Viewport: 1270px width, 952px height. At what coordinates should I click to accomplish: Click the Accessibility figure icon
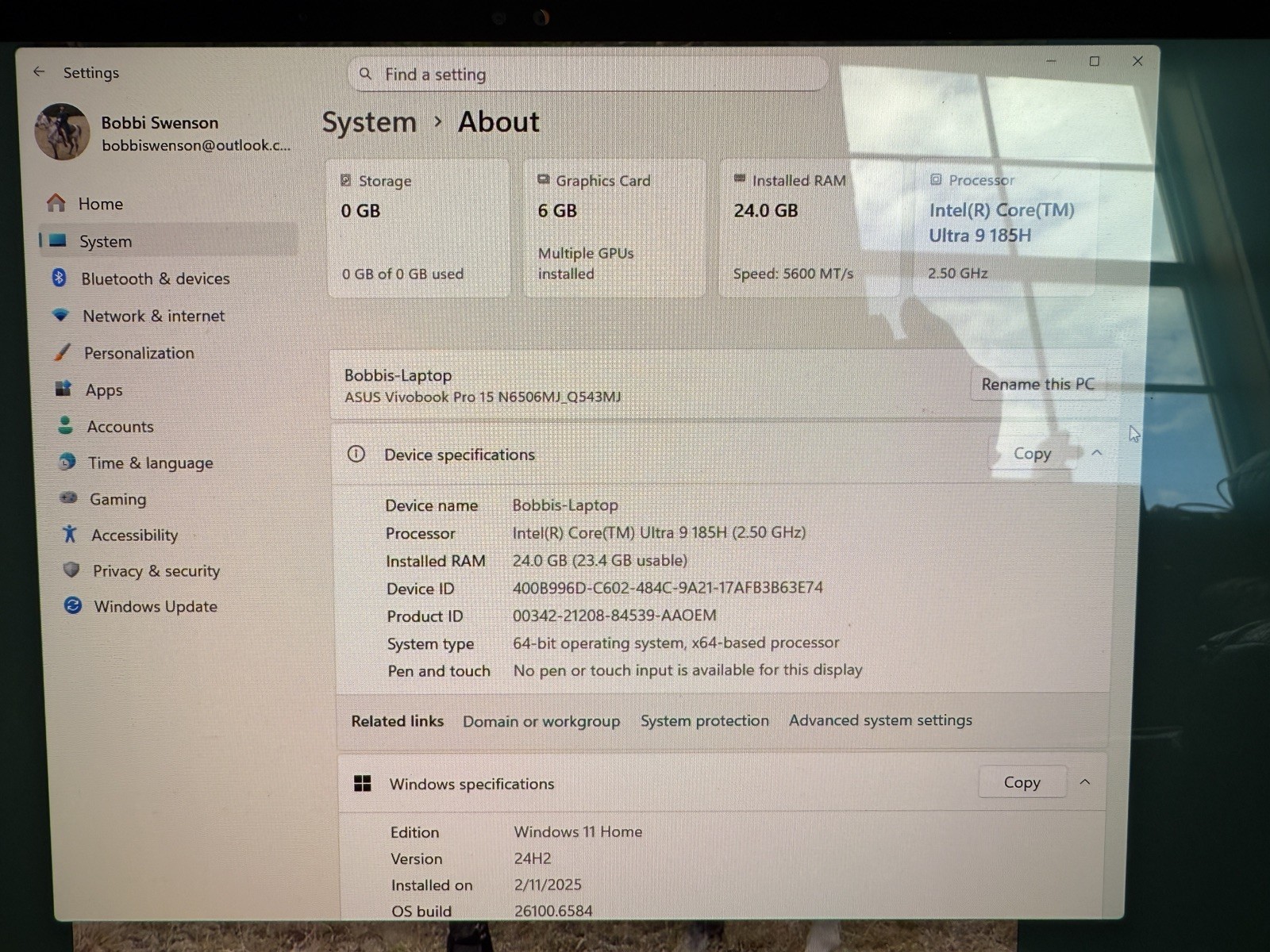pos(70,534)
